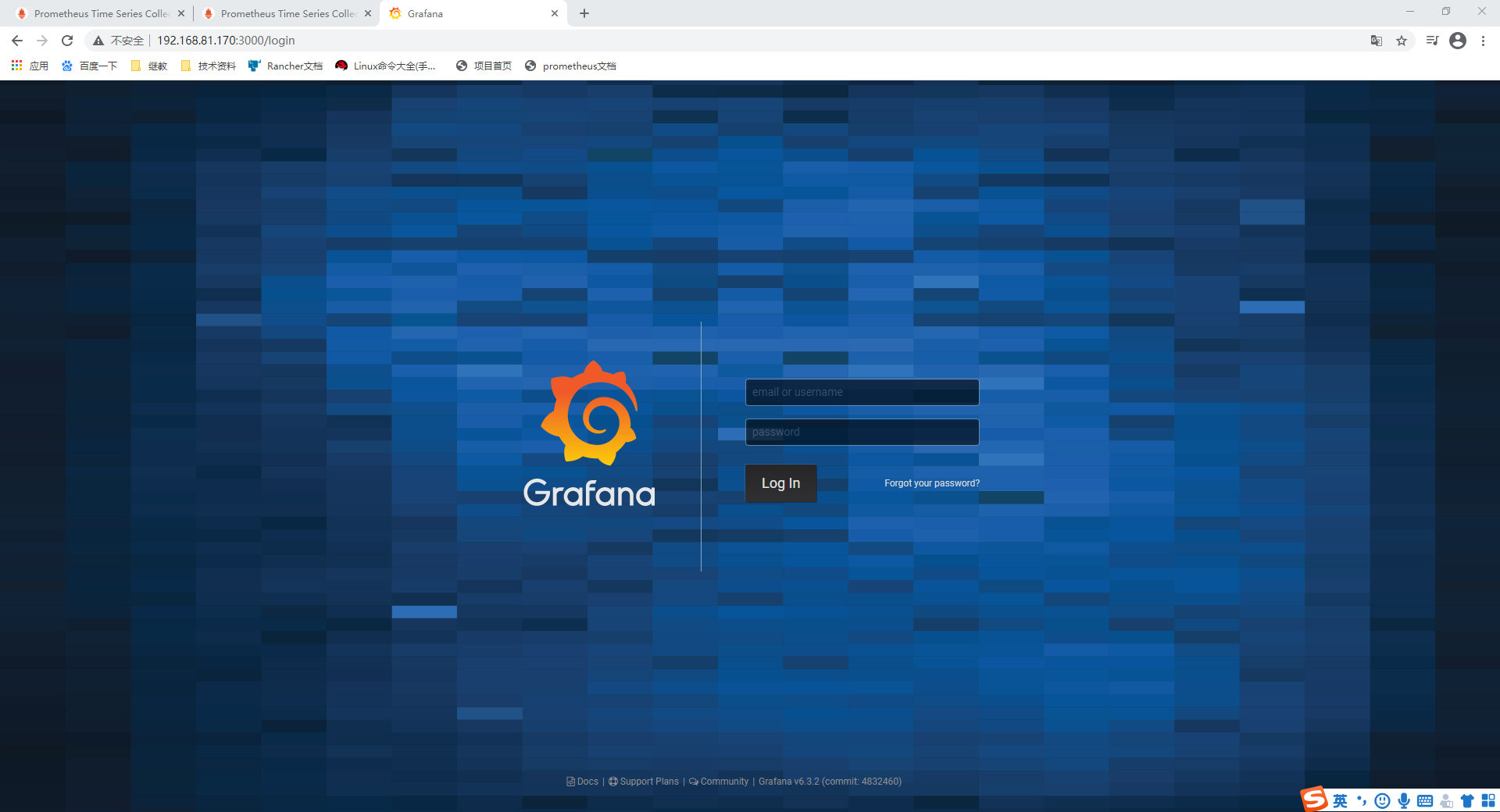Viewport: 1500px width, 812px height.
Task: Go back to previous page
Action: 17,41
